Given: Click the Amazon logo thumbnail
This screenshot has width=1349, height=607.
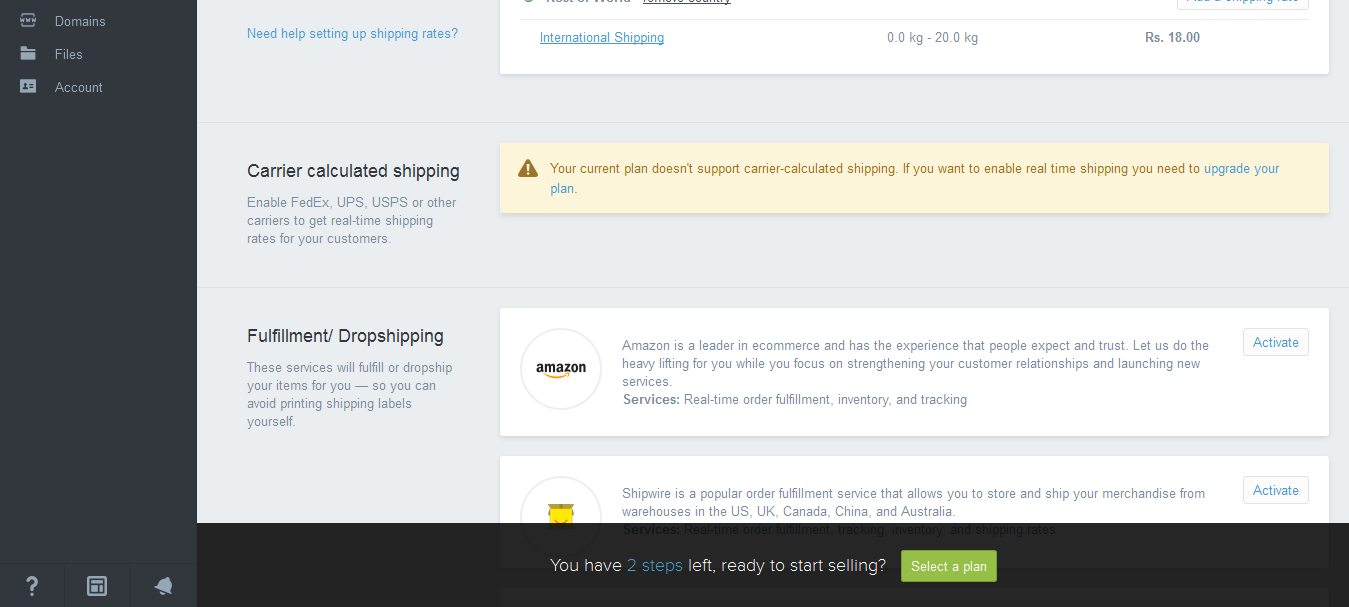Looking at the screenshot, I should [561, 369].
